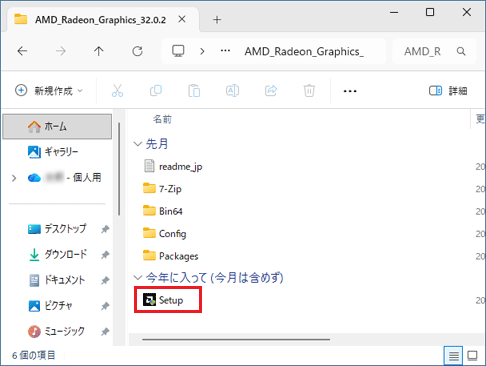486x366 pixels.
Task: Close the AMD_Radeon_Graphics_32.0.2 tab
Action: [182, 19]
